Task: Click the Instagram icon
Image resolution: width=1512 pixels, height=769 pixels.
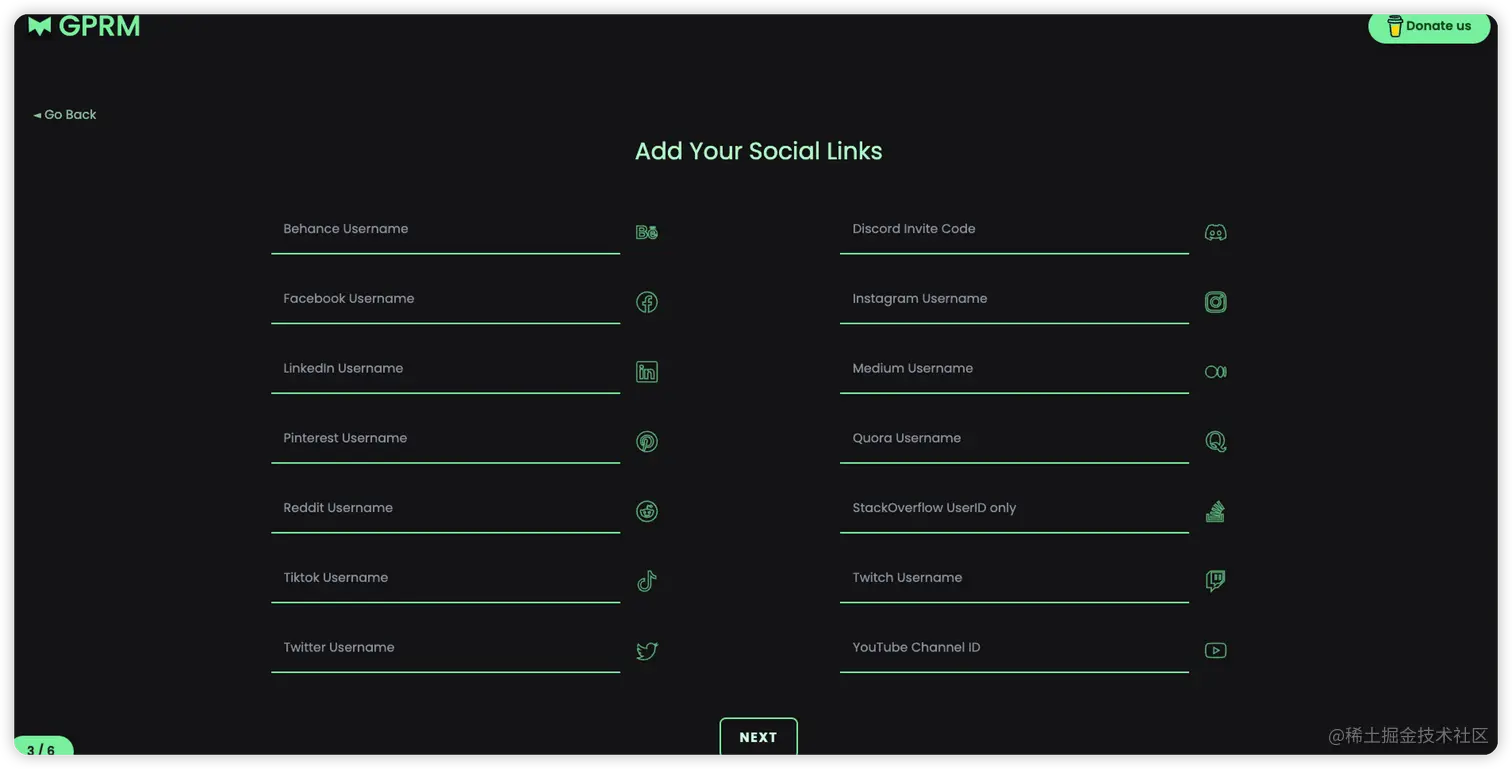Action: pyautogui.click(x=1215, y=302)
